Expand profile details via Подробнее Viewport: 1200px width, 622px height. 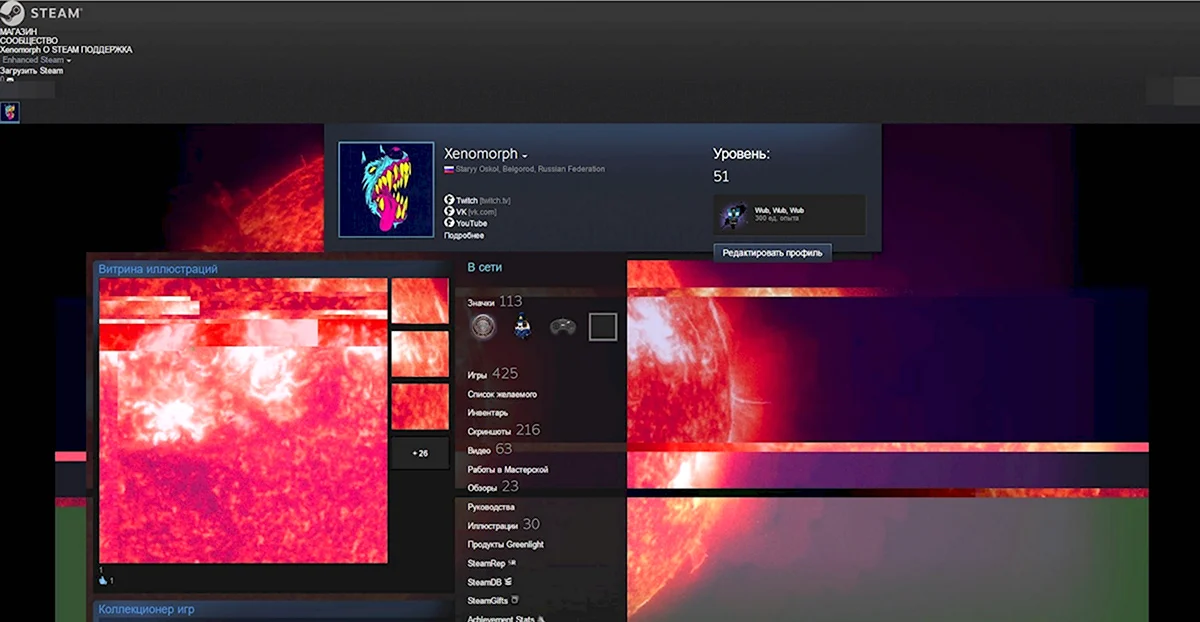coord(464,235)
